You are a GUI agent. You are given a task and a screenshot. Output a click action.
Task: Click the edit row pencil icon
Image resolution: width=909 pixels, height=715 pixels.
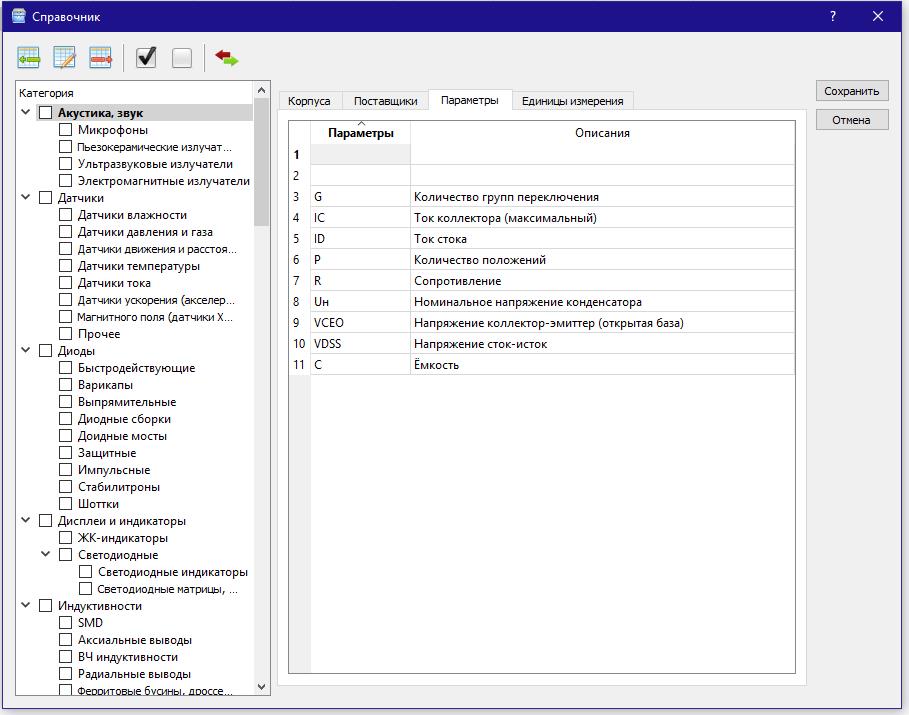pos(64,58)
